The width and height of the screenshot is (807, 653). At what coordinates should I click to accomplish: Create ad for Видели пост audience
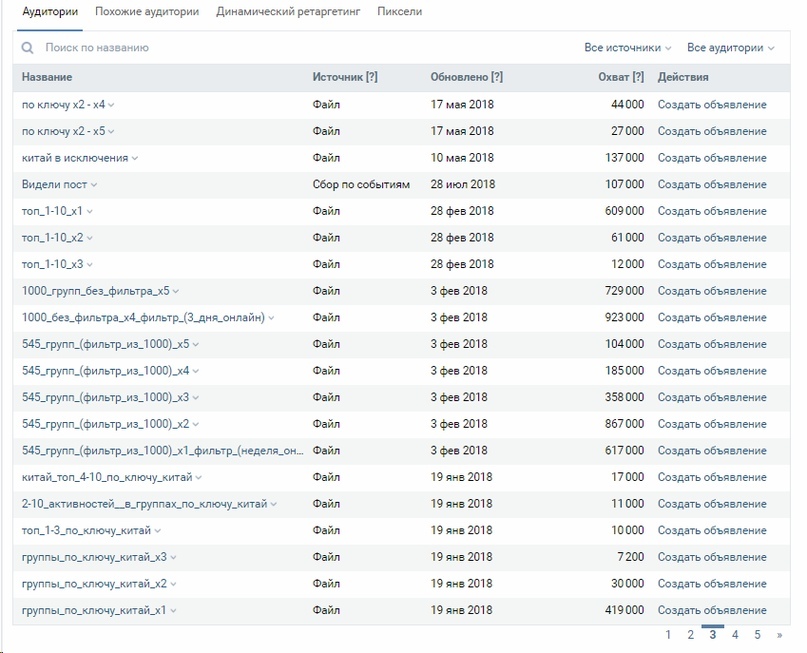pyautogui.click(x=712, y=185)
